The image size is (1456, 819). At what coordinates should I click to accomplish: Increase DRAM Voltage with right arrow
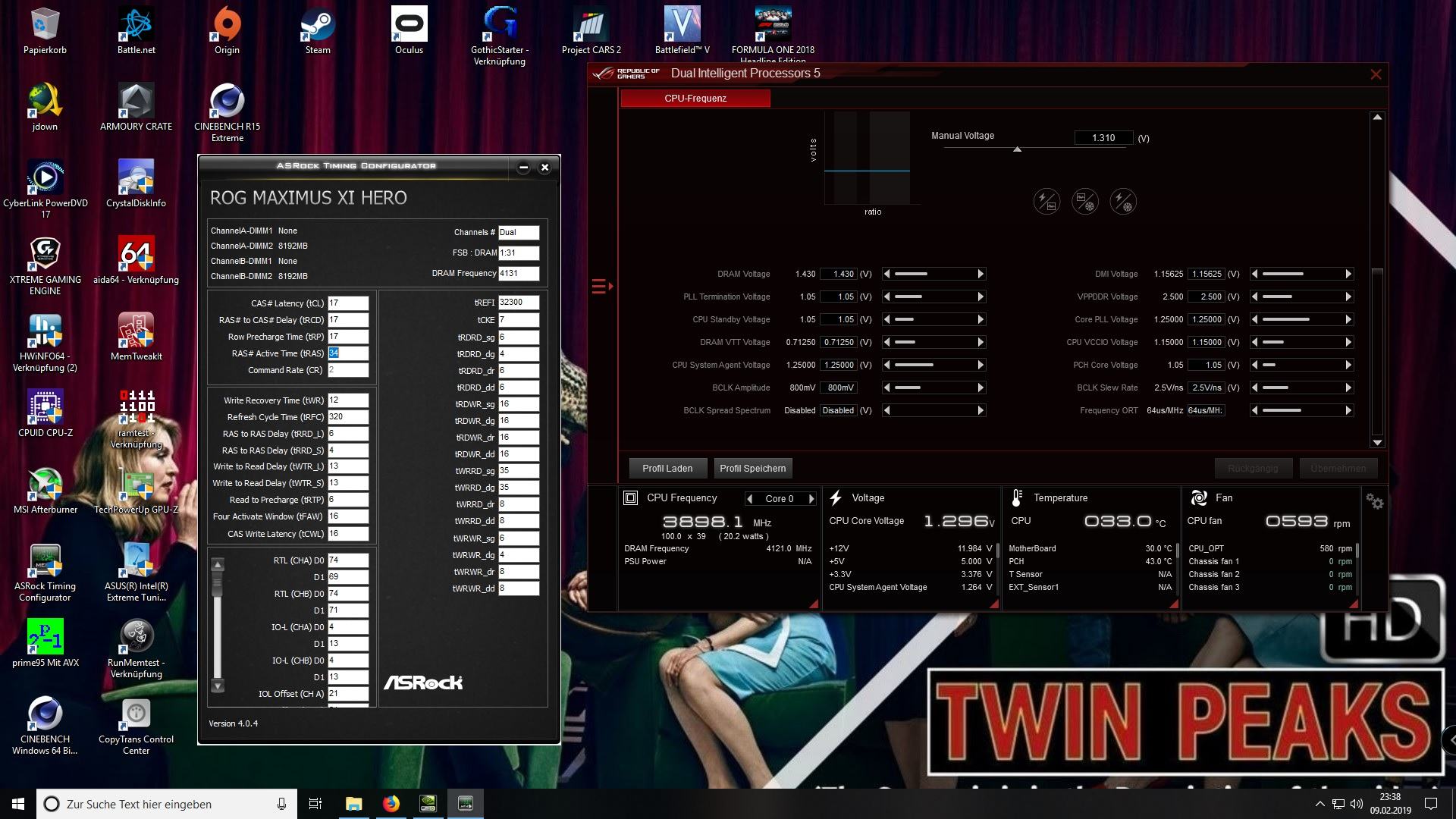(x=981, y=274)
